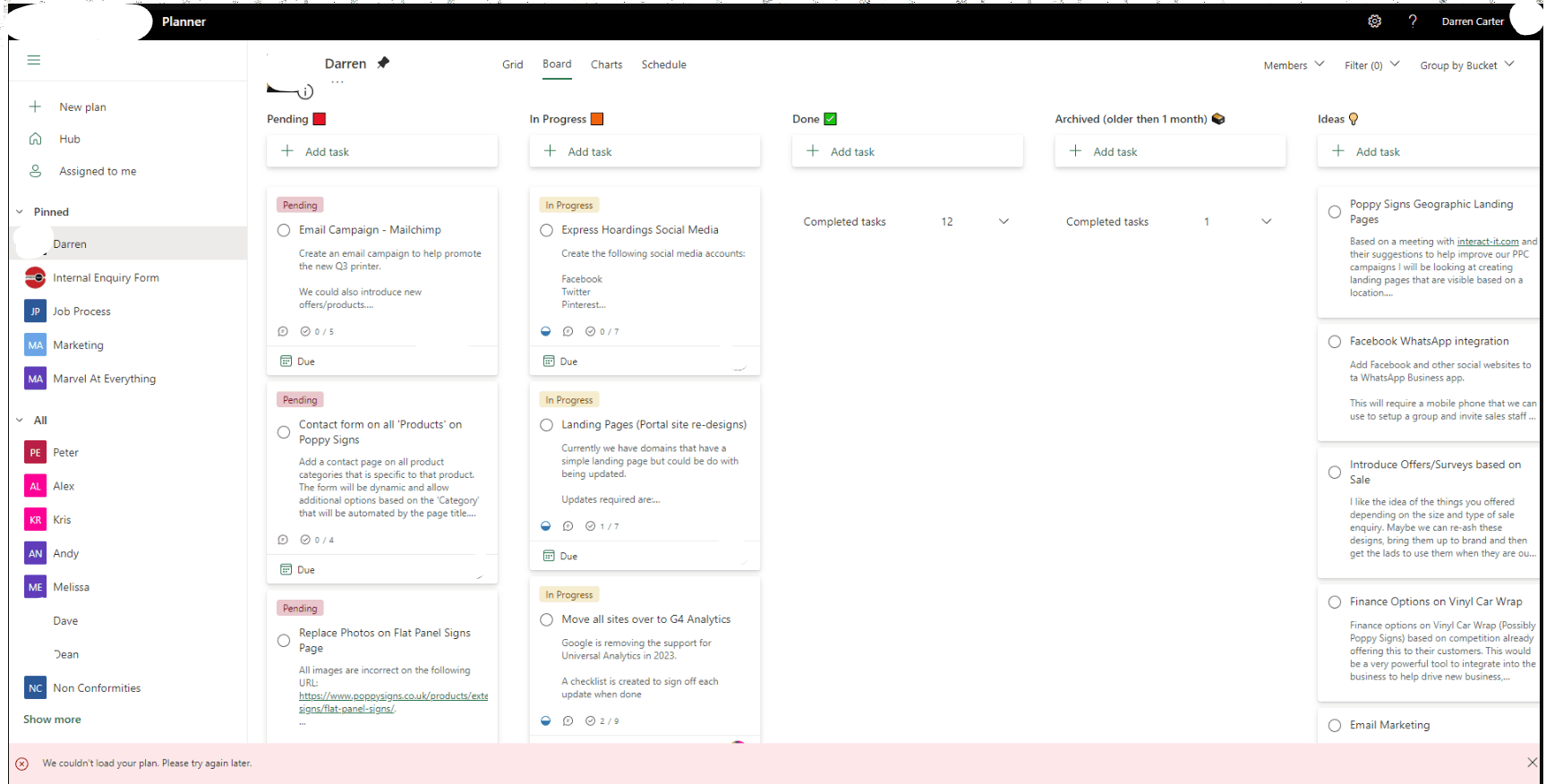Click the Pending label tag on Email Campaign
1546x784 pixels.
[300, 205]
